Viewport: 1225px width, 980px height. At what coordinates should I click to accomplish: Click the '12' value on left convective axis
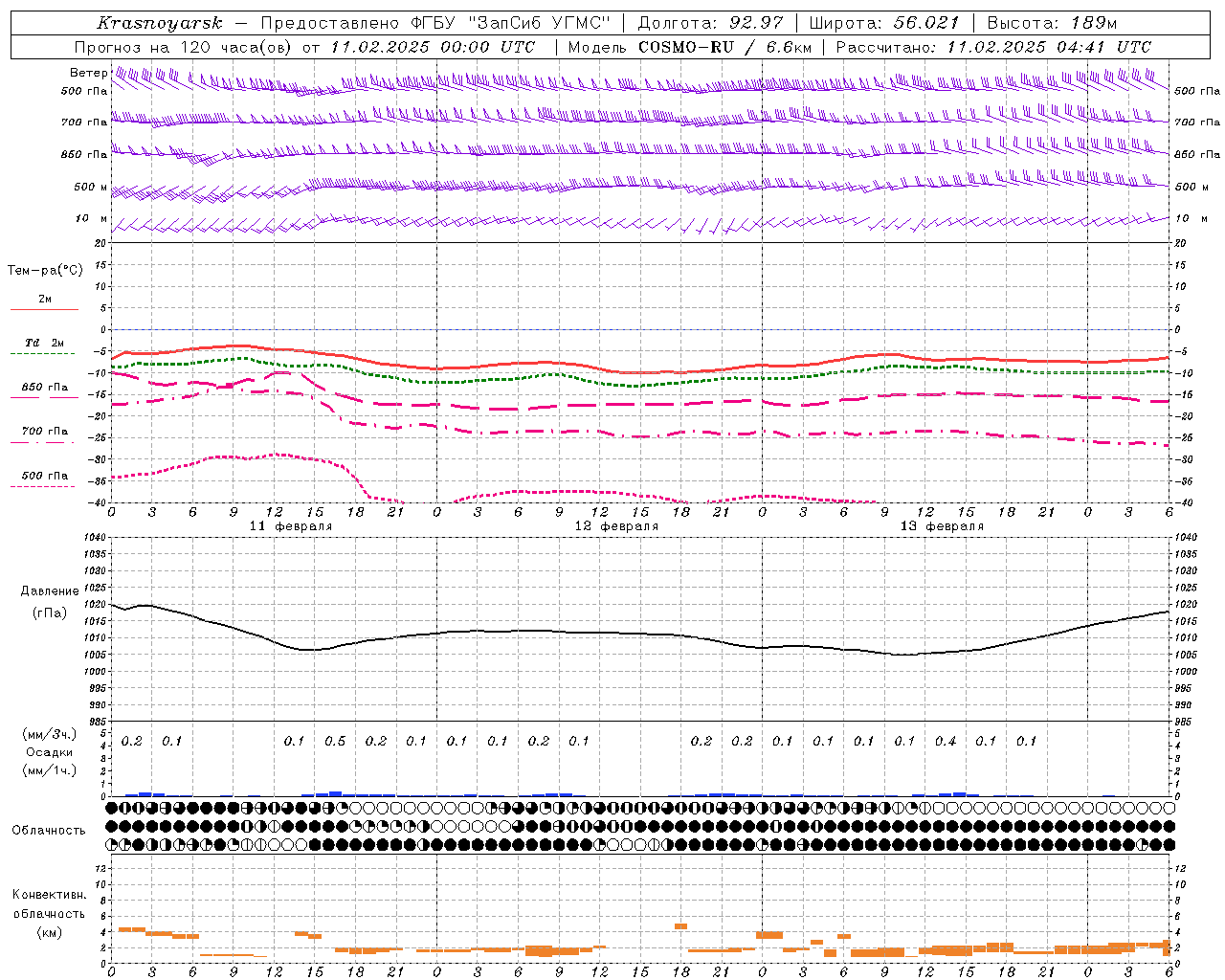101,868
